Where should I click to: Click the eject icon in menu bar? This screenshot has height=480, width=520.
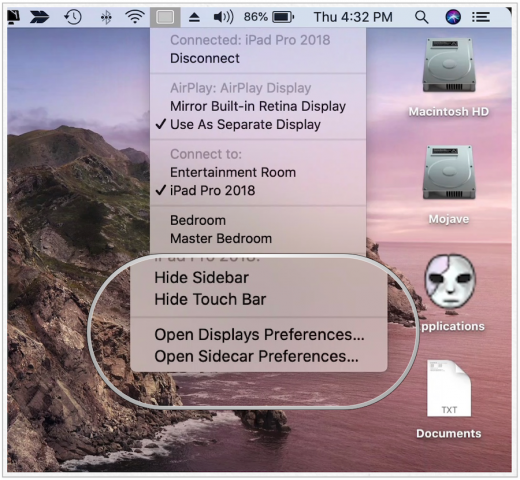[x=194, y=17]
